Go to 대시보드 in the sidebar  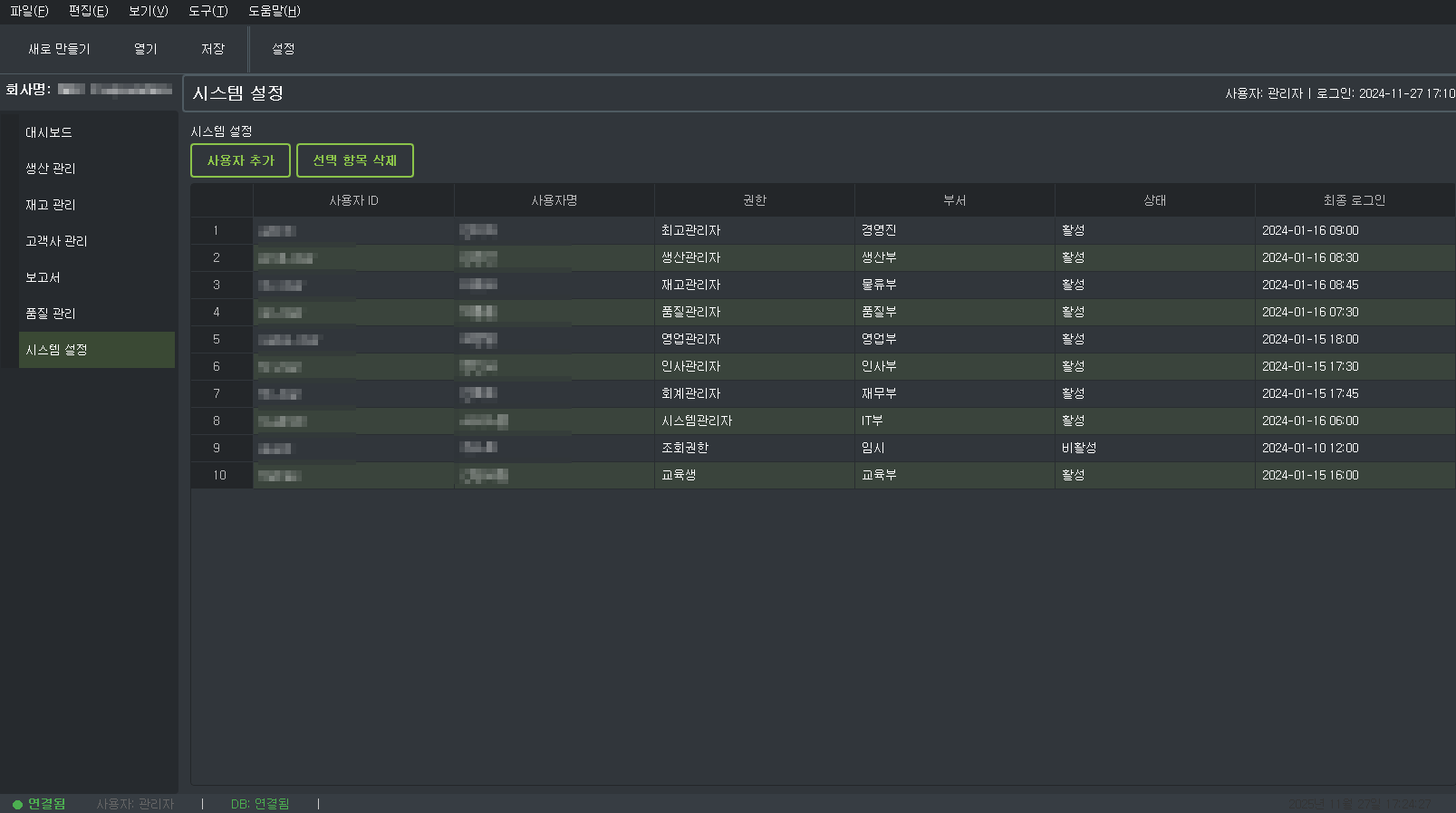pyautogui.click(x=49, y=132)
